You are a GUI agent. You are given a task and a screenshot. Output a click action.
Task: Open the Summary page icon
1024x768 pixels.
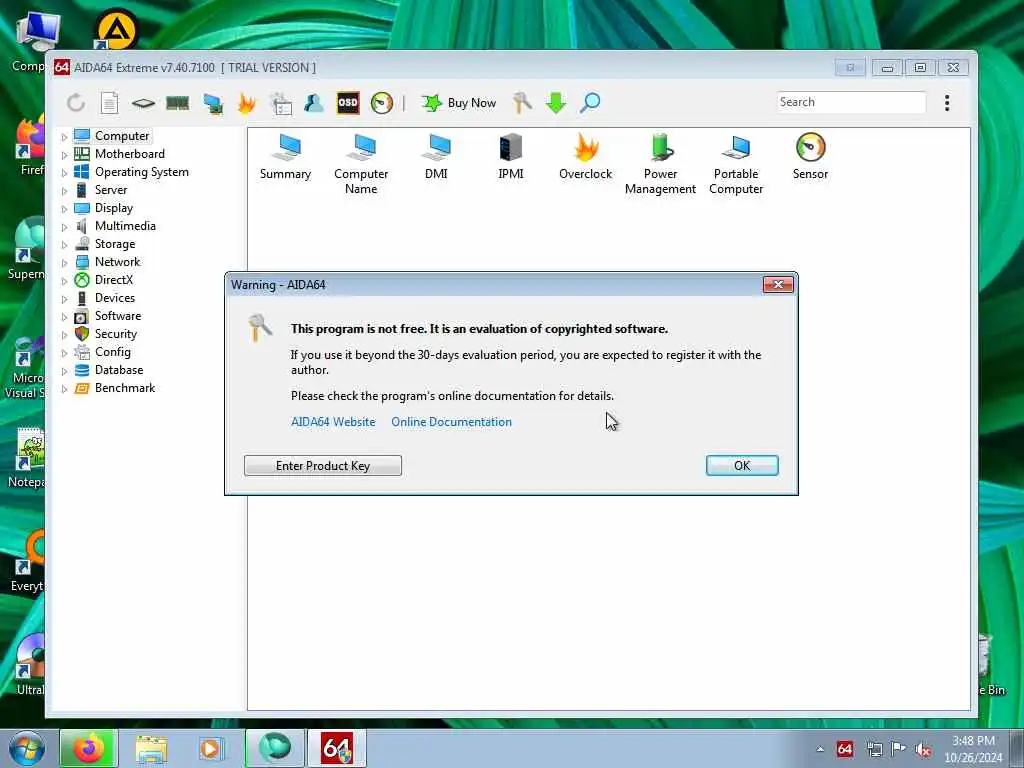pyautogui.click(x=285, y=157)
